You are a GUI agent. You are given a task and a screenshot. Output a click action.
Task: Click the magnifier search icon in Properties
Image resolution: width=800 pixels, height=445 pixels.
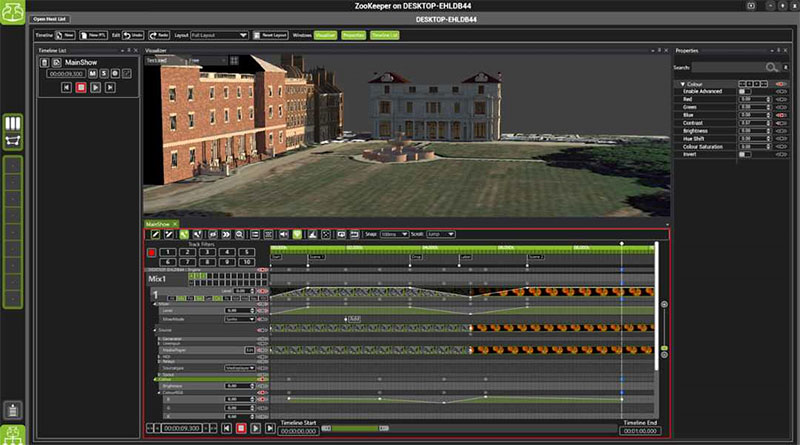pyautogui.click(x=772, y=67)
